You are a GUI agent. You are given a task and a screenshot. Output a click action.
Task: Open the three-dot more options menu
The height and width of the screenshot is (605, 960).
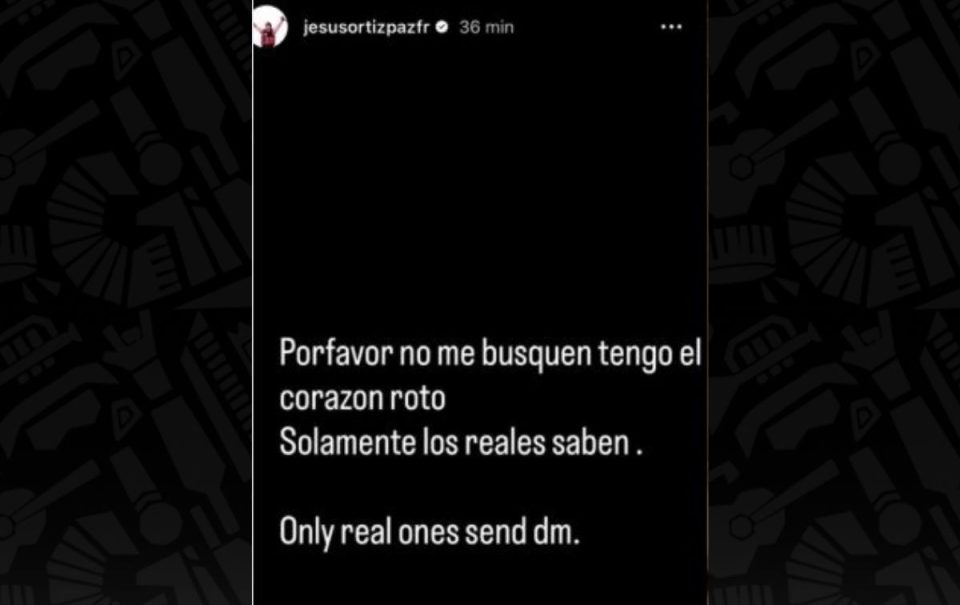pos(671,27)
